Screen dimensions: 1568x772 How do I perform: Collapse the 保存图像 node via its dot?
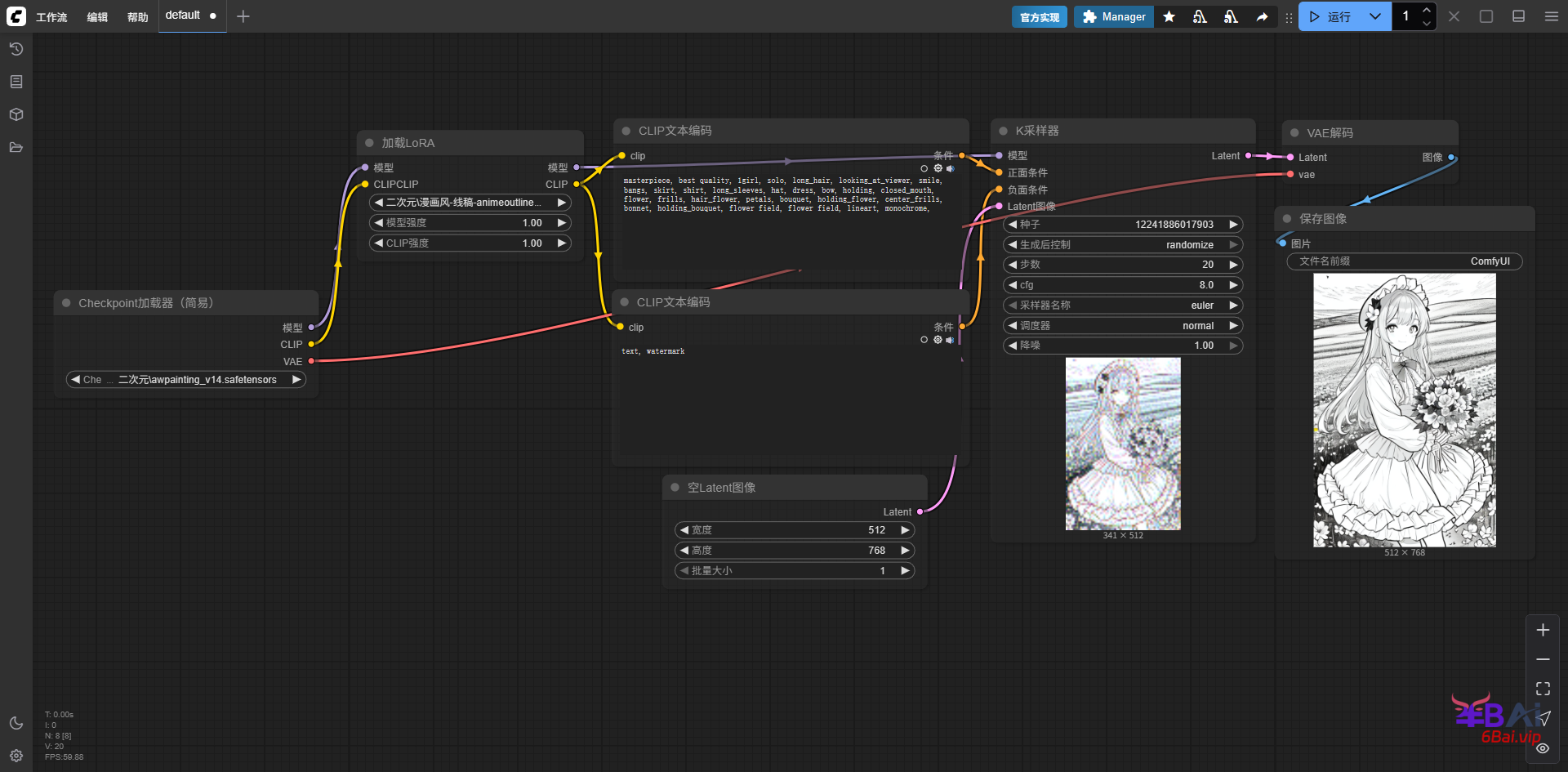pyautogui.click(x=1287, y=219)
